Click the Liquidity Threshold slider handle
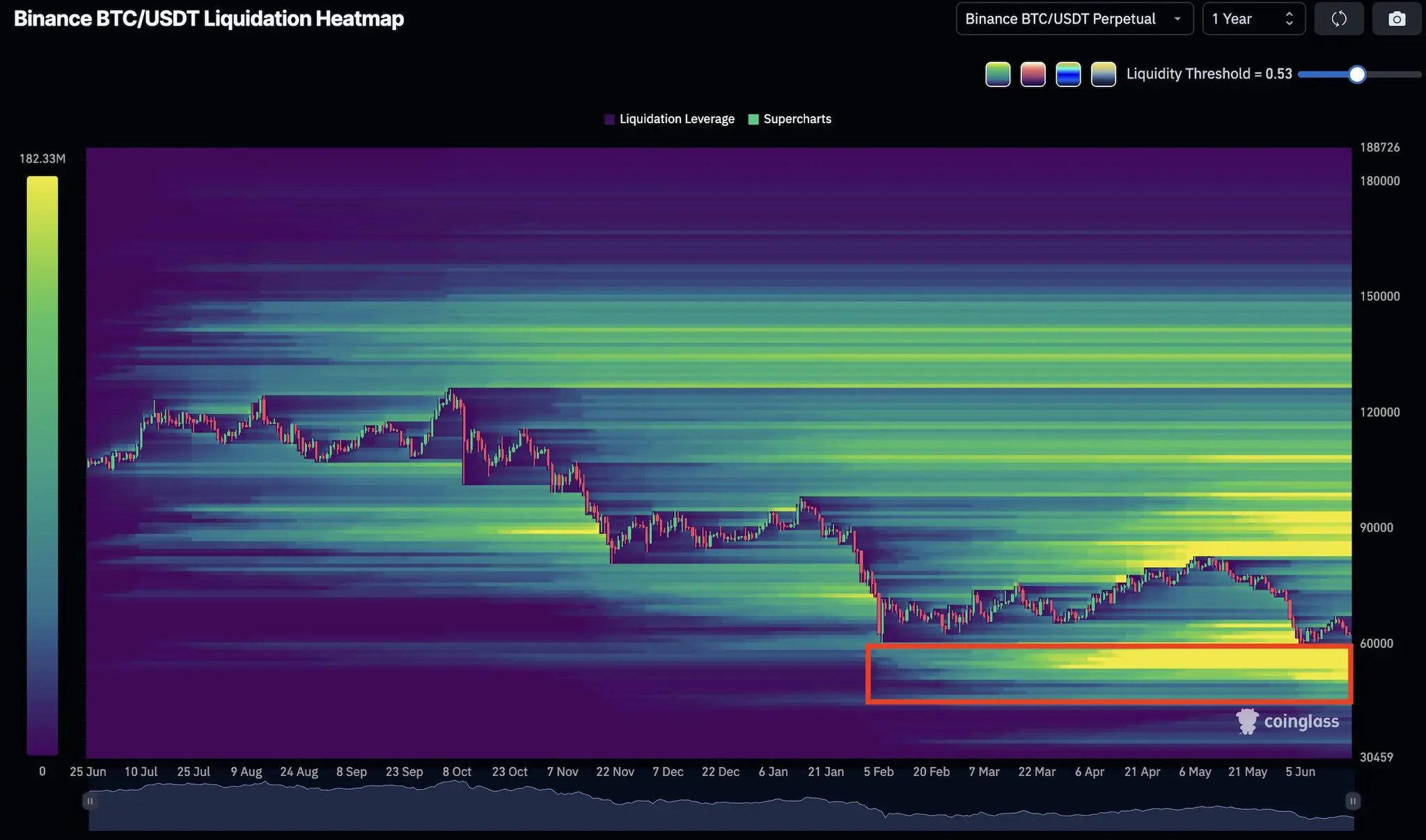Screen dimensions: 1426x840 (1356, 74)
